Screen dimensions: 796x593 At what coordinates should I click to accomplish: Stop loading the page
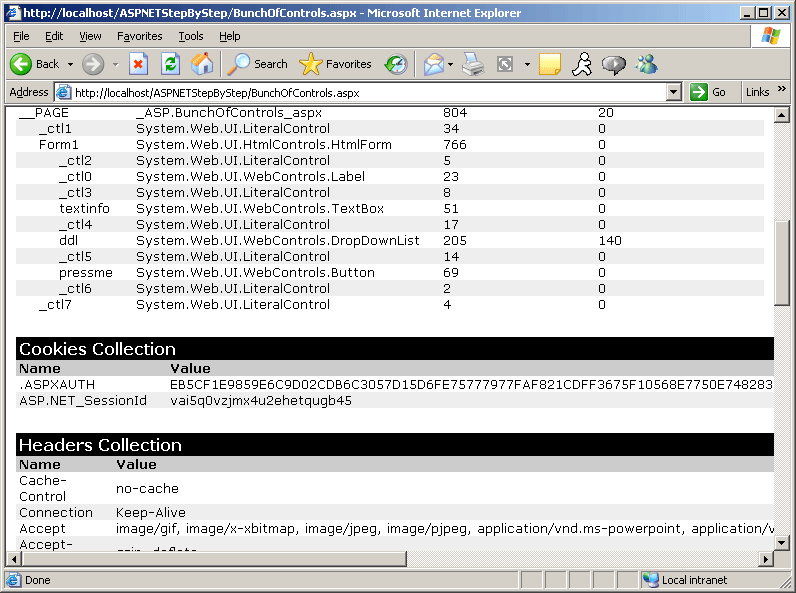[139, 64]
